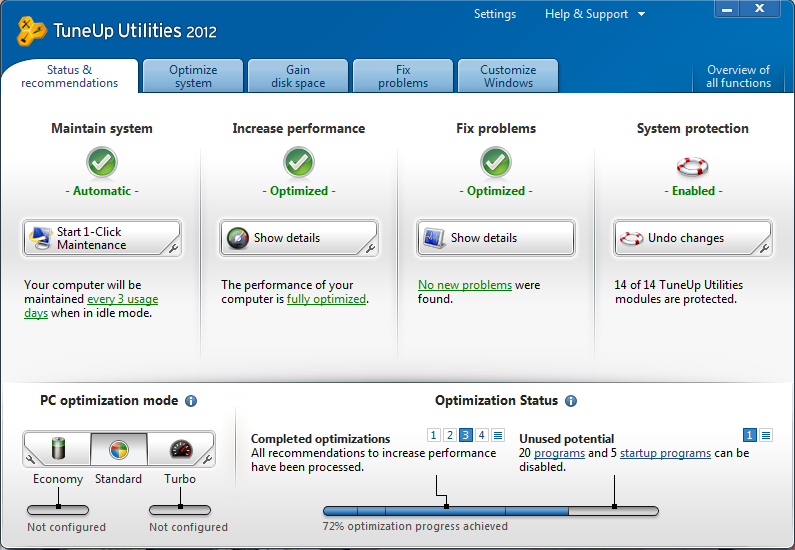Open the startup programs link
Image resolution: width=795 pixels, height=550 pixels.
click(x=665, y=453)
